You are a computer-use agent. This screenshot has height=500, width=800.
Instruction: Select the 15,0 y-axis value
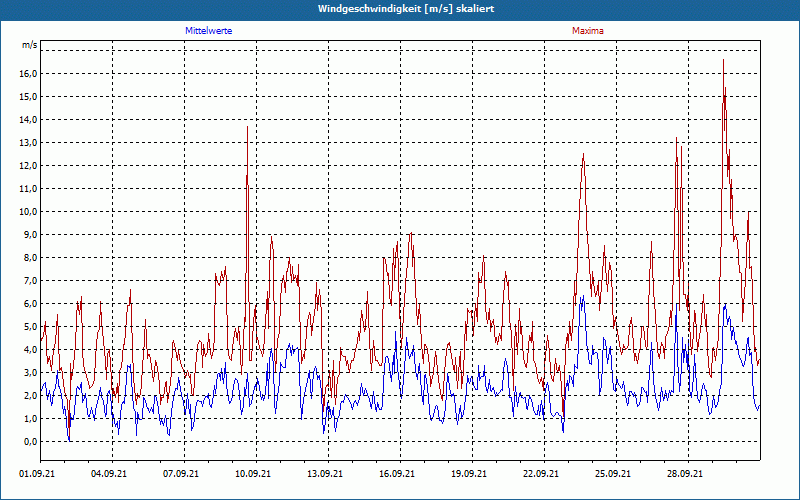click(x=28, y=96)
